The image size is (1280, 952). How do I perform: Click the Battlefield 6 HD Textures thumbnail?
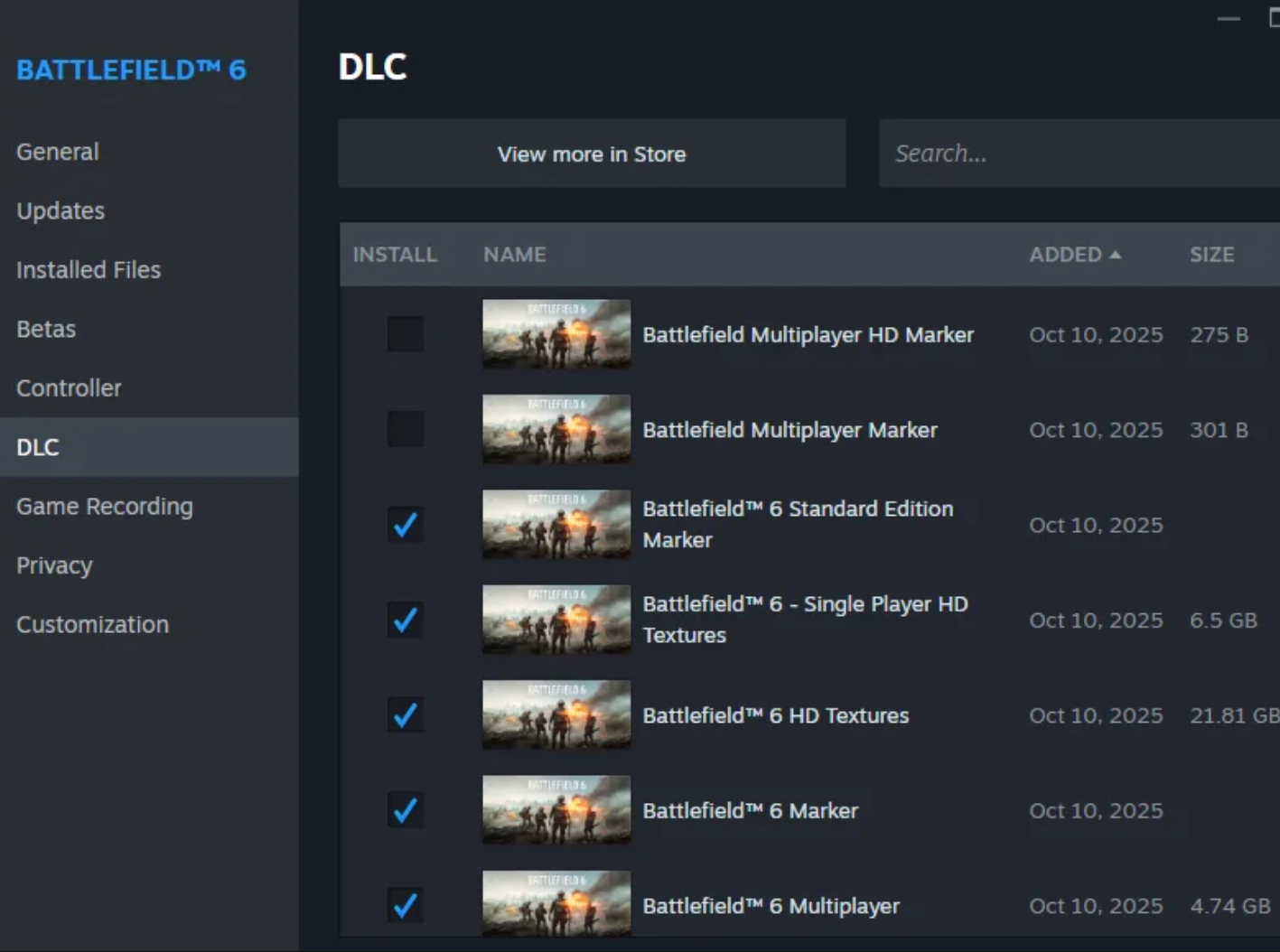coord(556,715)
